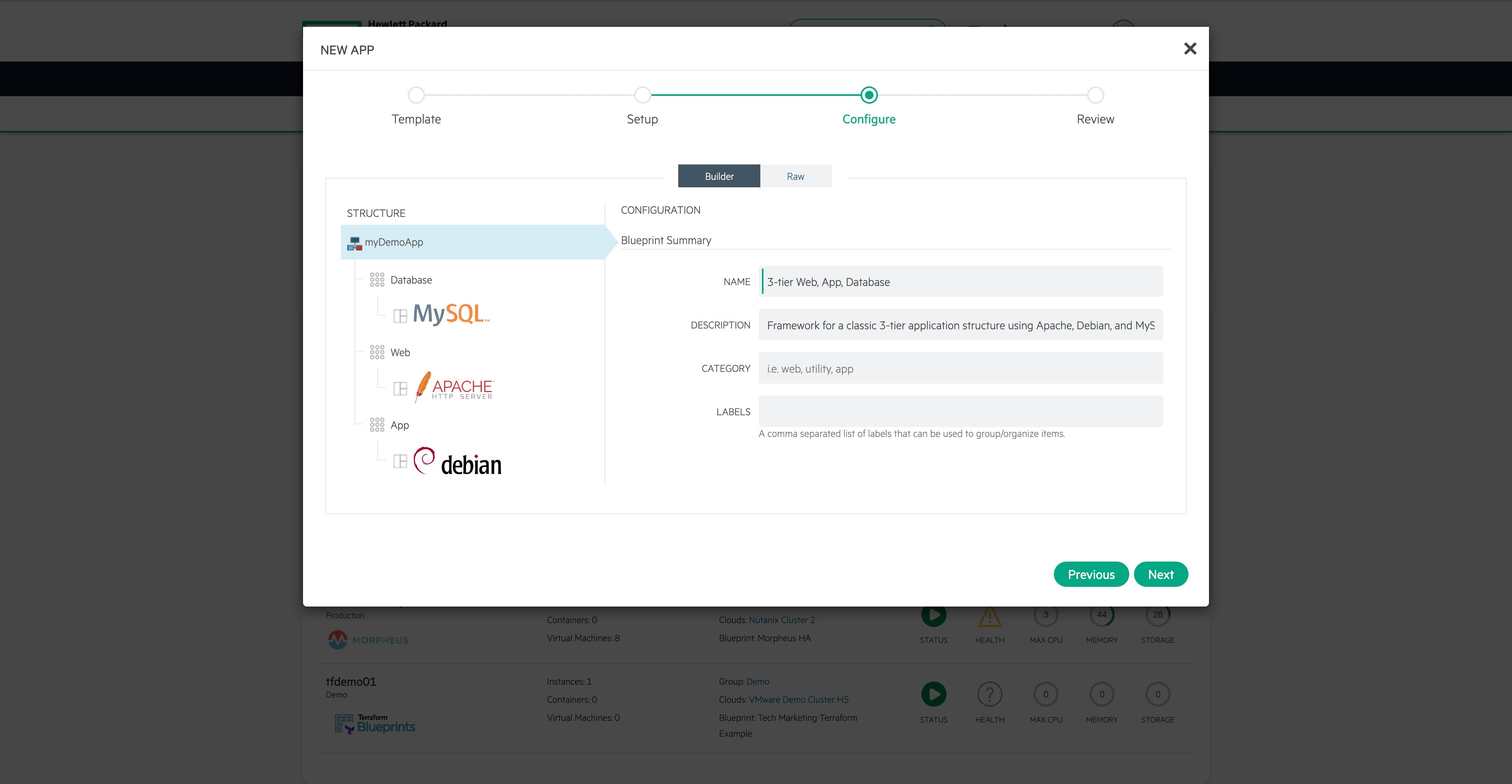Click the layout icon beside debian

(x=400, y=461)
